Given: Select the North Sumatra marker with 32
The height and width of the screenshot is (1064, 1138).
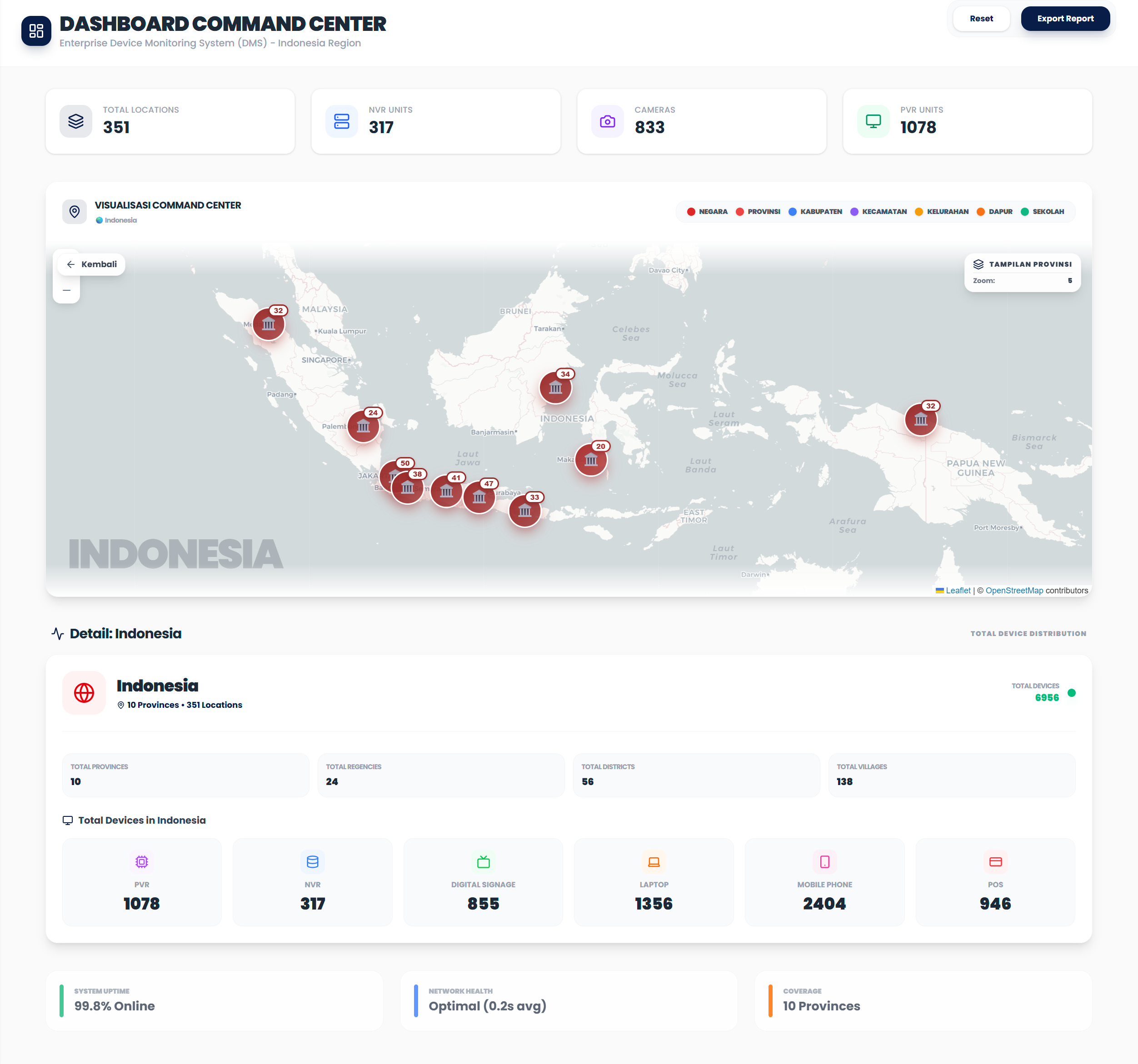Looking at the screenshot, I should 269,324.
